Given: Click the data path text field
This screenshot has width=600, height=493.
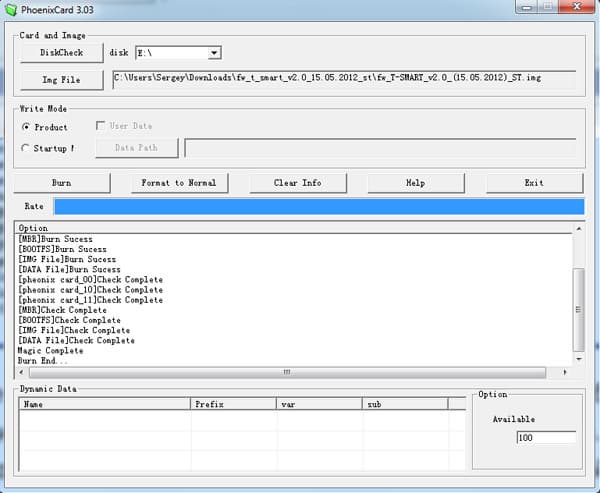Looking at the screenshot, I should 380,148.
